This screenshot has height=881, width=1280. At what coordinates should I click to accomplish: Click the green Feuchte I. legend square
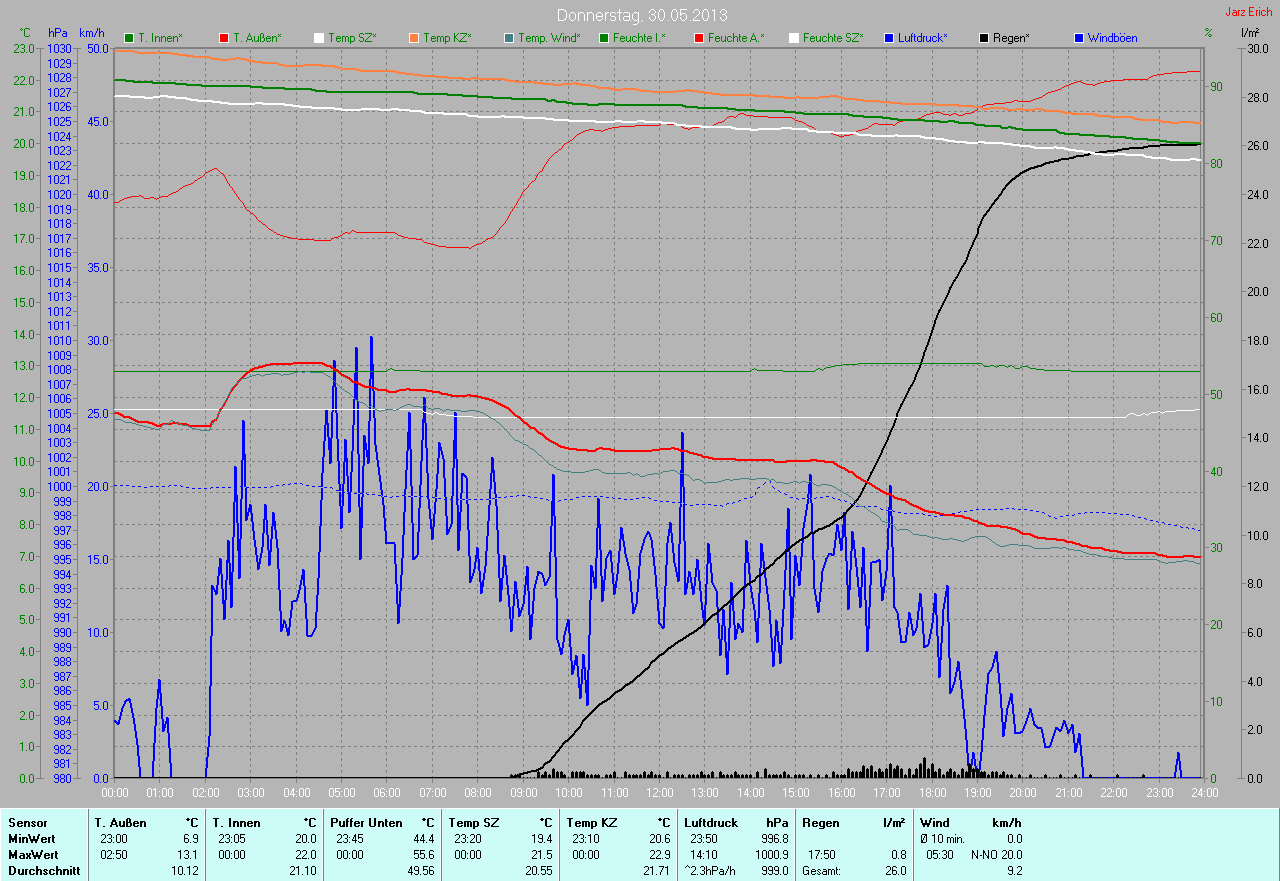604,38
